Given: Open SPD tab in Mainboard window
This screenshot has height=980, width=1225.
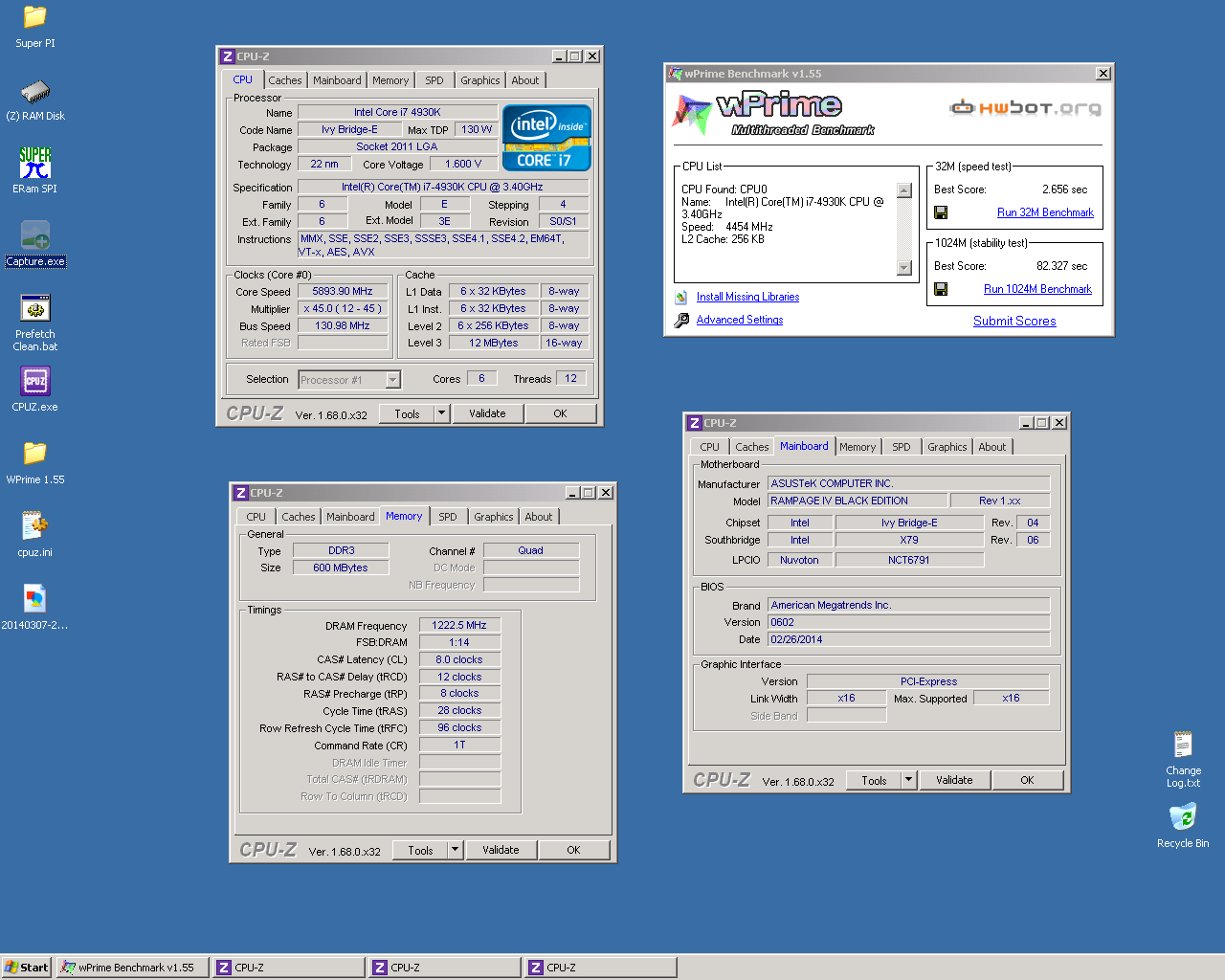Looking at the screenshot, I should (902, 447).
